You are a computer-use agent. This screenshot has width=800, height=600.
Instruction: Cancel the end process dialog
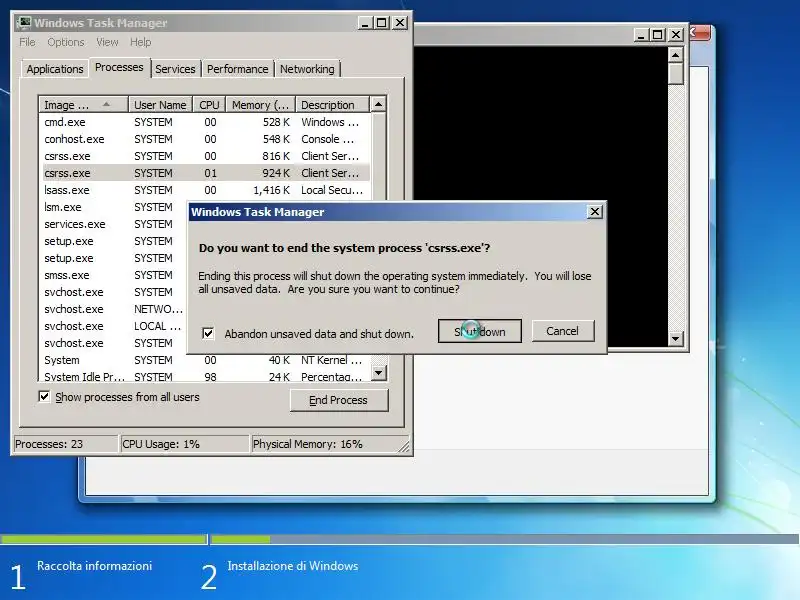point(563,331)
